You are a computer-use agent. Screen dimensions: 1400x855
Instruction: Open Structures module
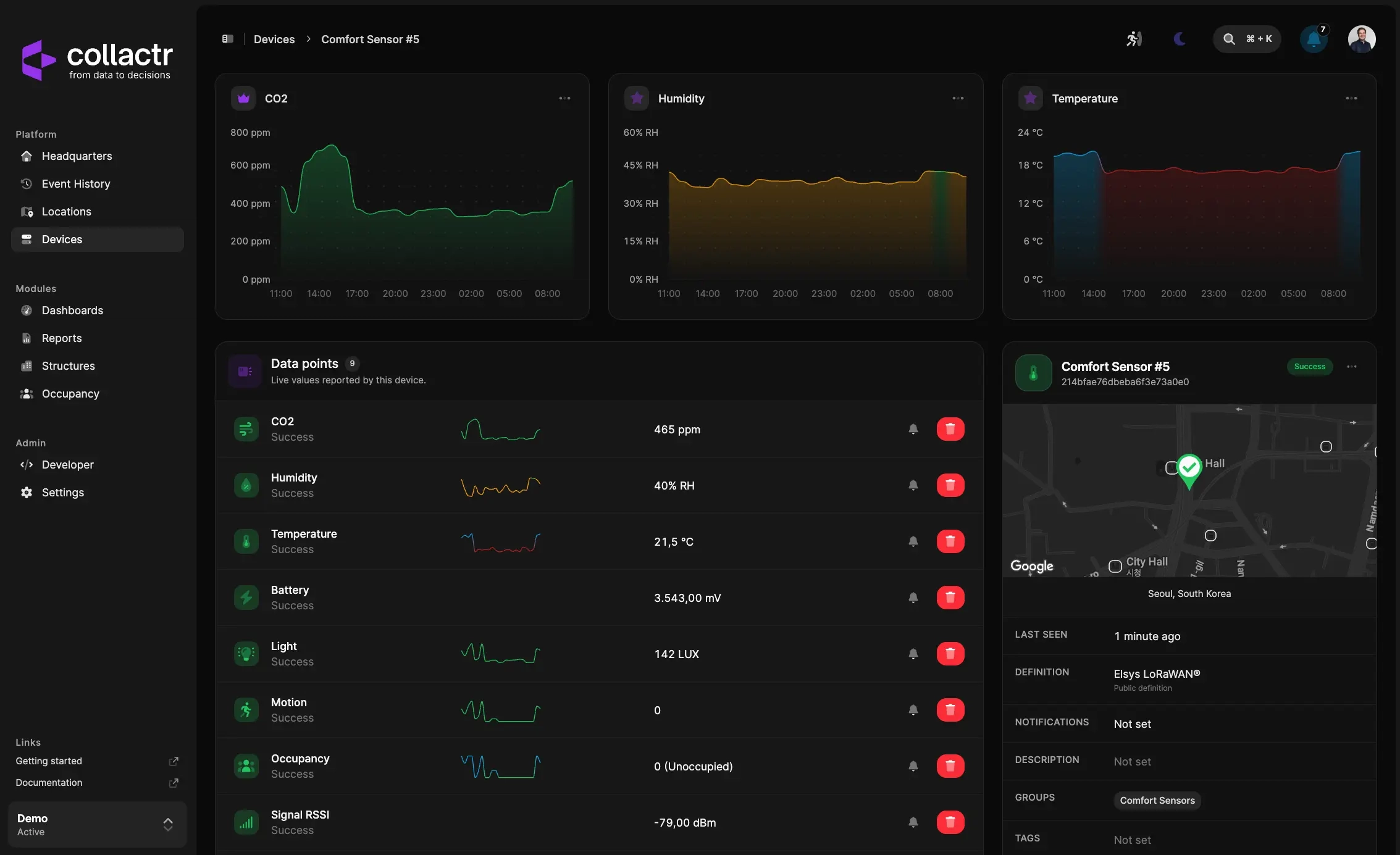pos(98,366)
